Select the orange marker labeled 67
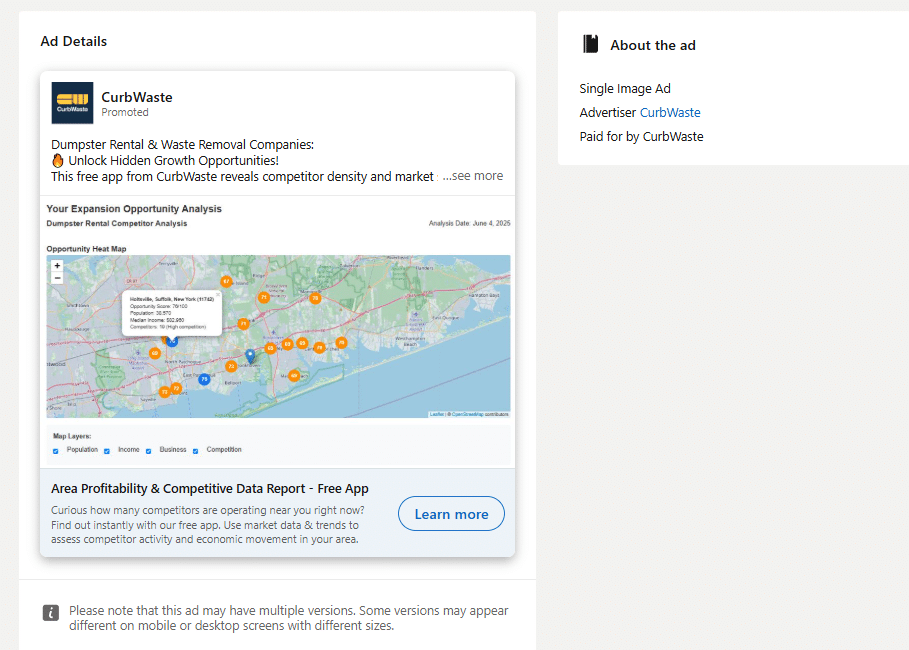 coord(226,281)
